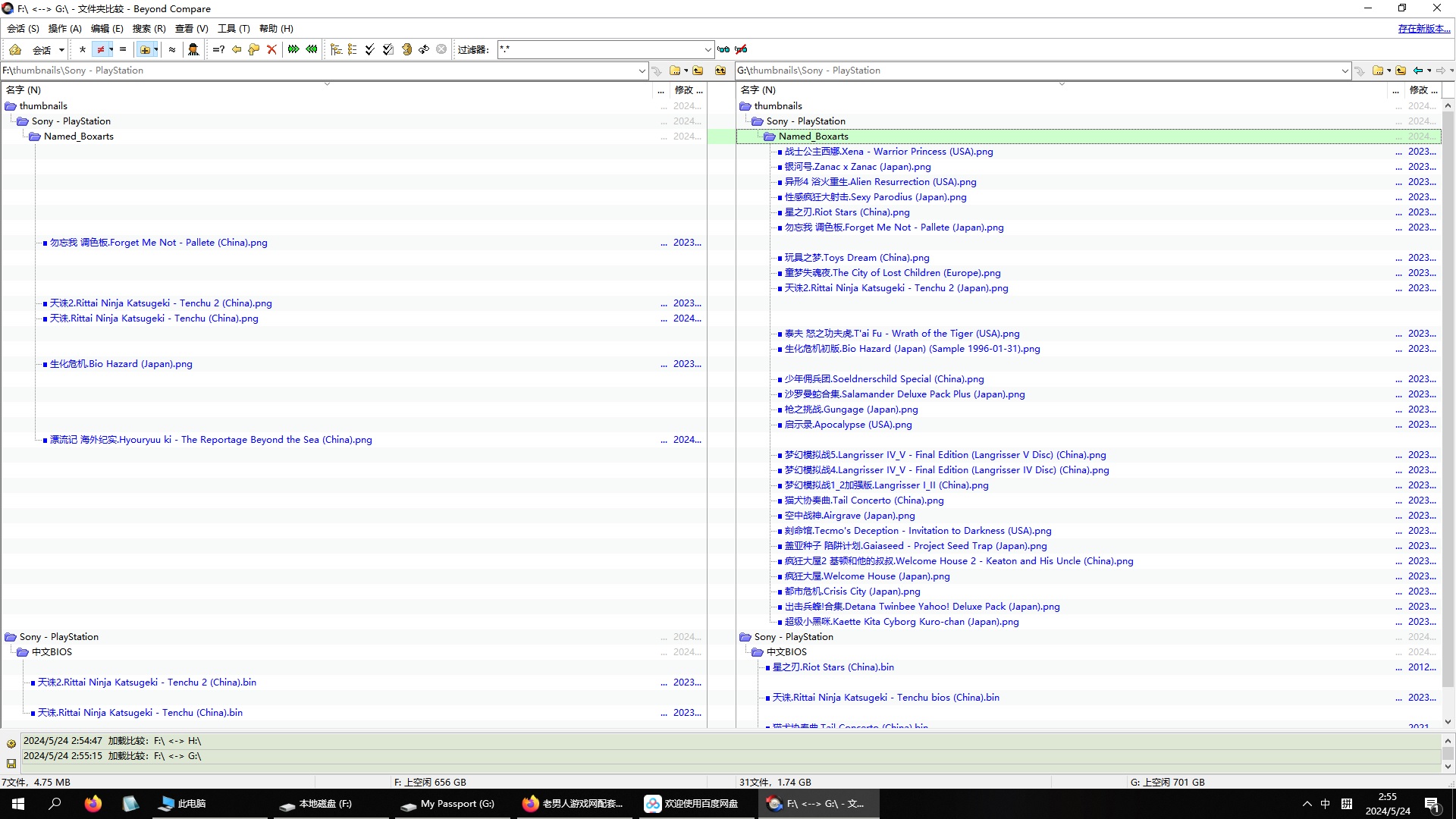Click right pane browse folder icon
Image resolution: width=1456 pixels, height=819 pixels.
1379,71
